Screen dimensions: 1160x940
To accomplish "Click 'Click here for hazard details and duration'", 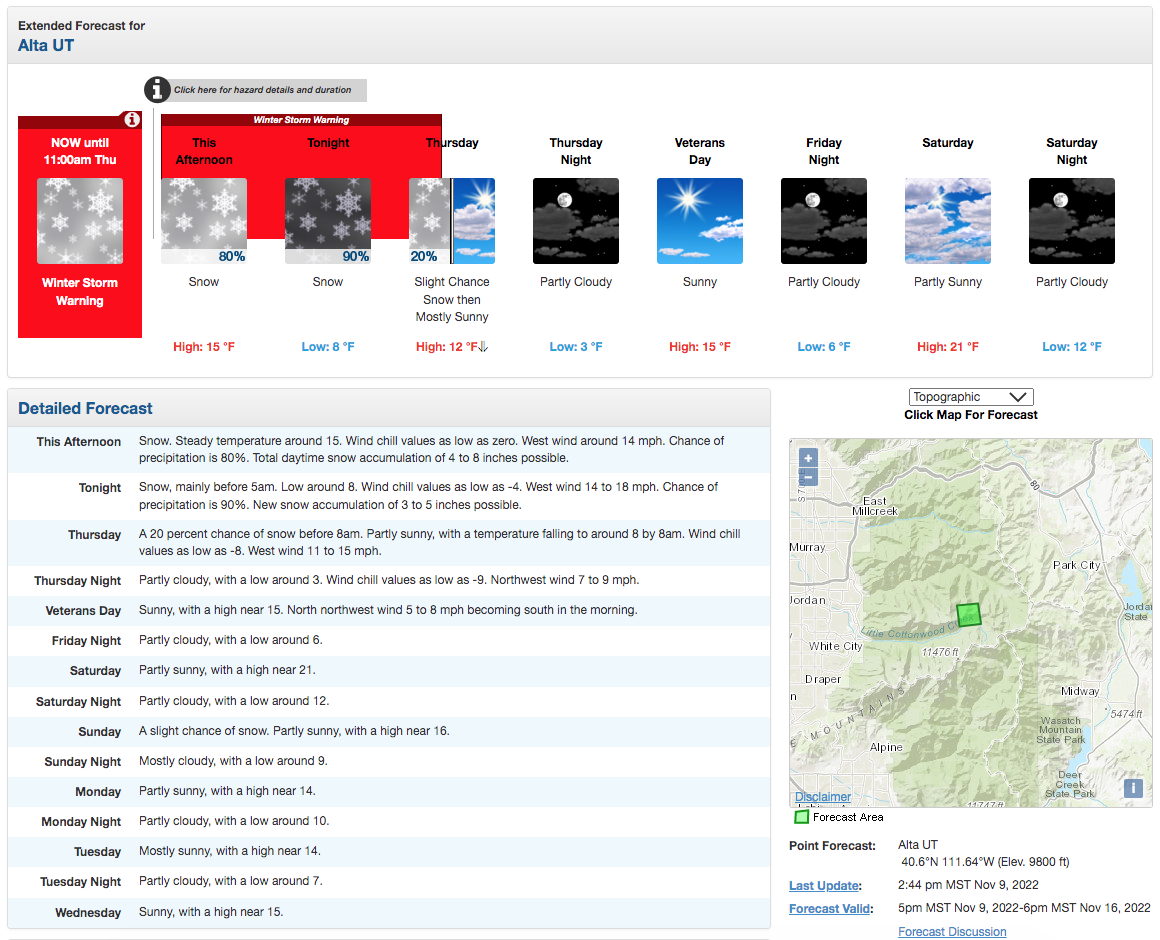I will 263,89.
